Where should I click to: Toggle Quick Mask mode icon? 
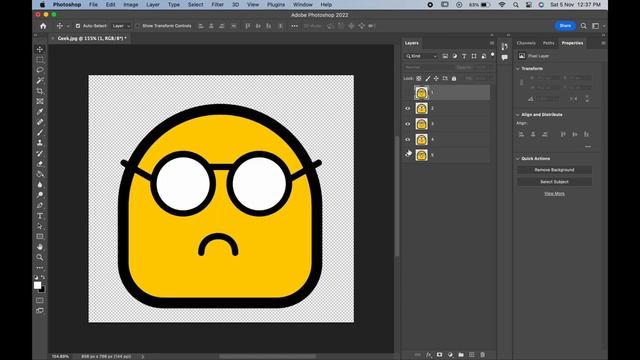40,300
